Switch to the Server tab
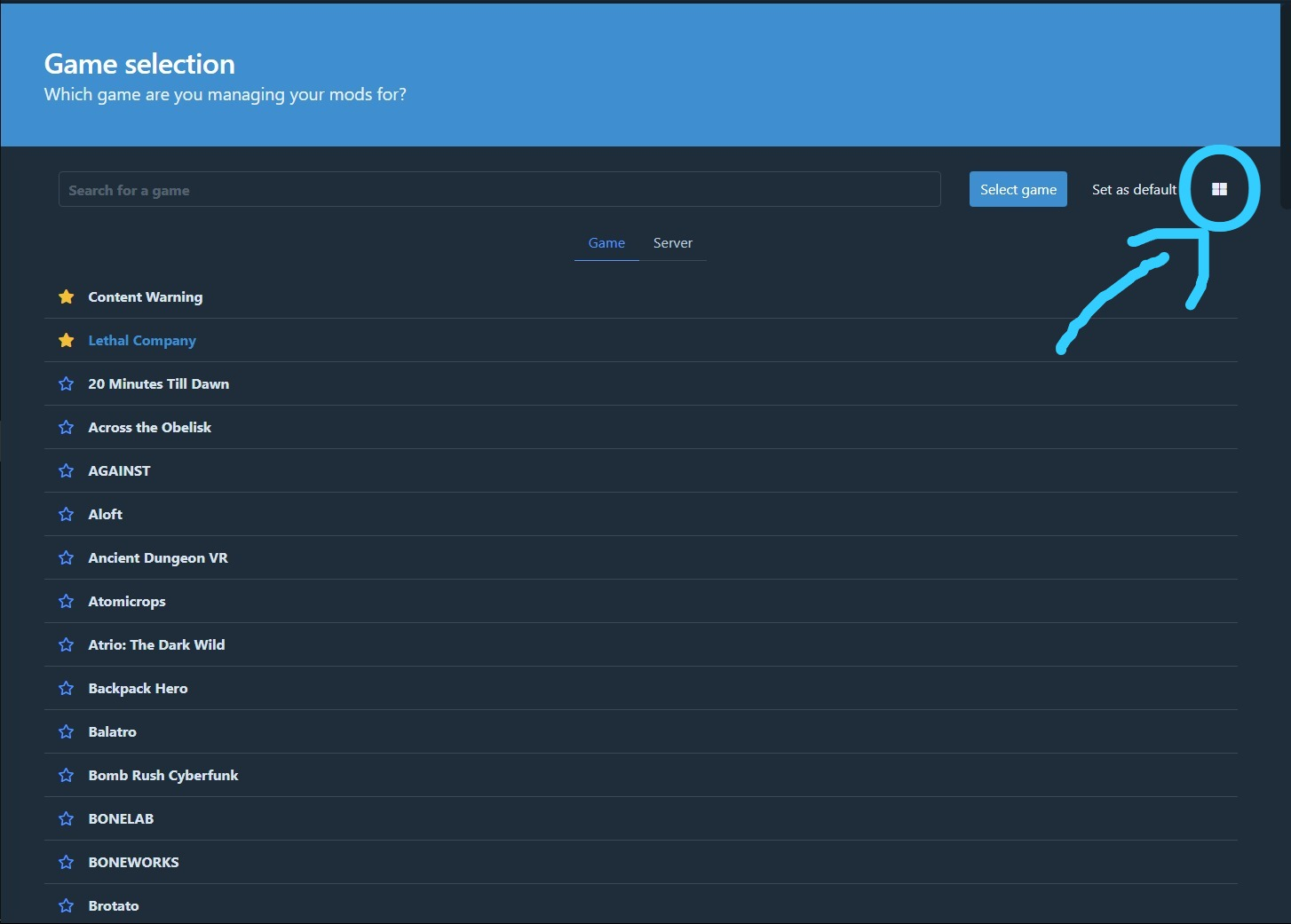Viewport: 1291px width, 924px height. pyautogui.click(x=673, y=242)
